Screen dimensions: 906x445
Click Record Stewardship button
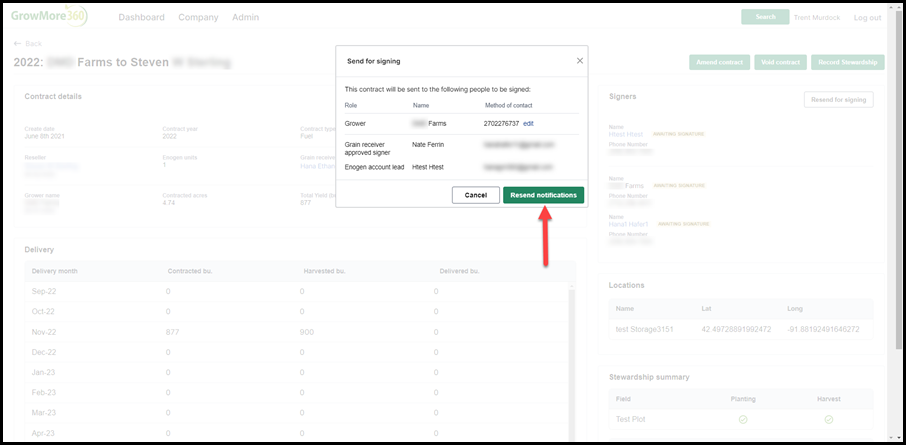[848, 62]
